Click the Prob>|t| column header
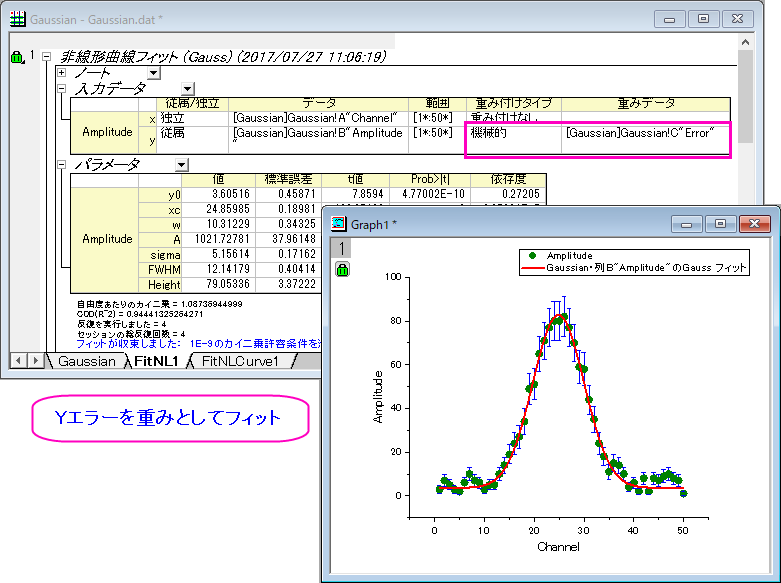The width and height of the screenshot is (781, 583). (x=429, y=179)
